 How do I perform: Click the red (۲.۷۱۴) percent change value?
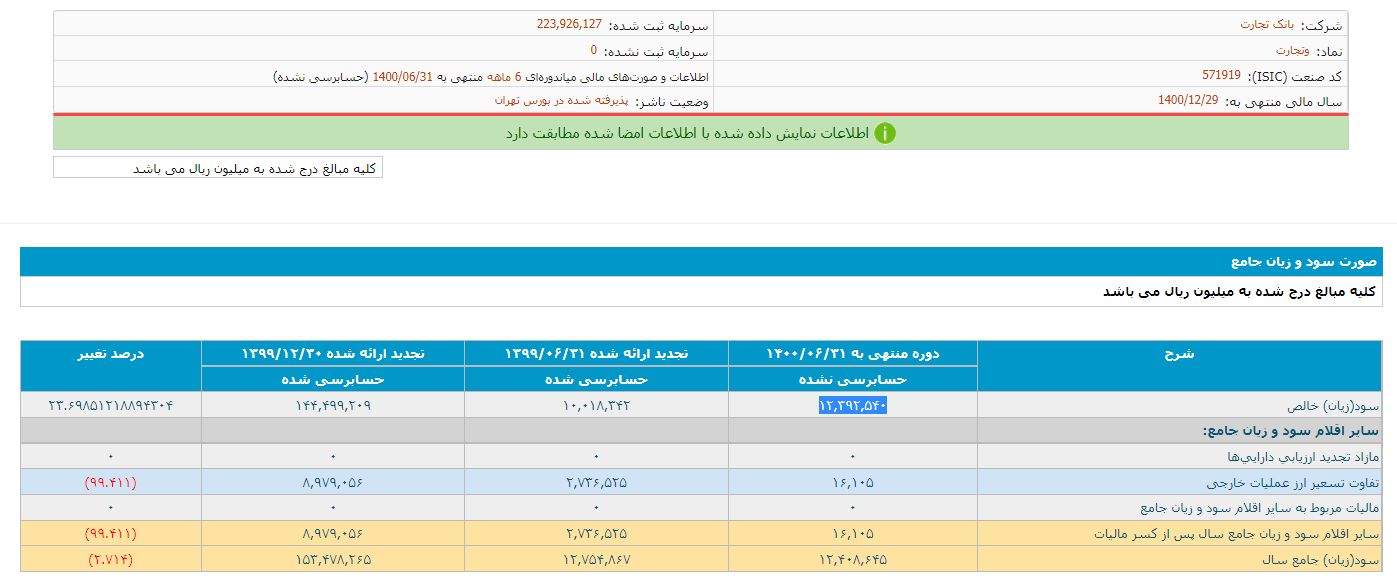pos(111,559)
